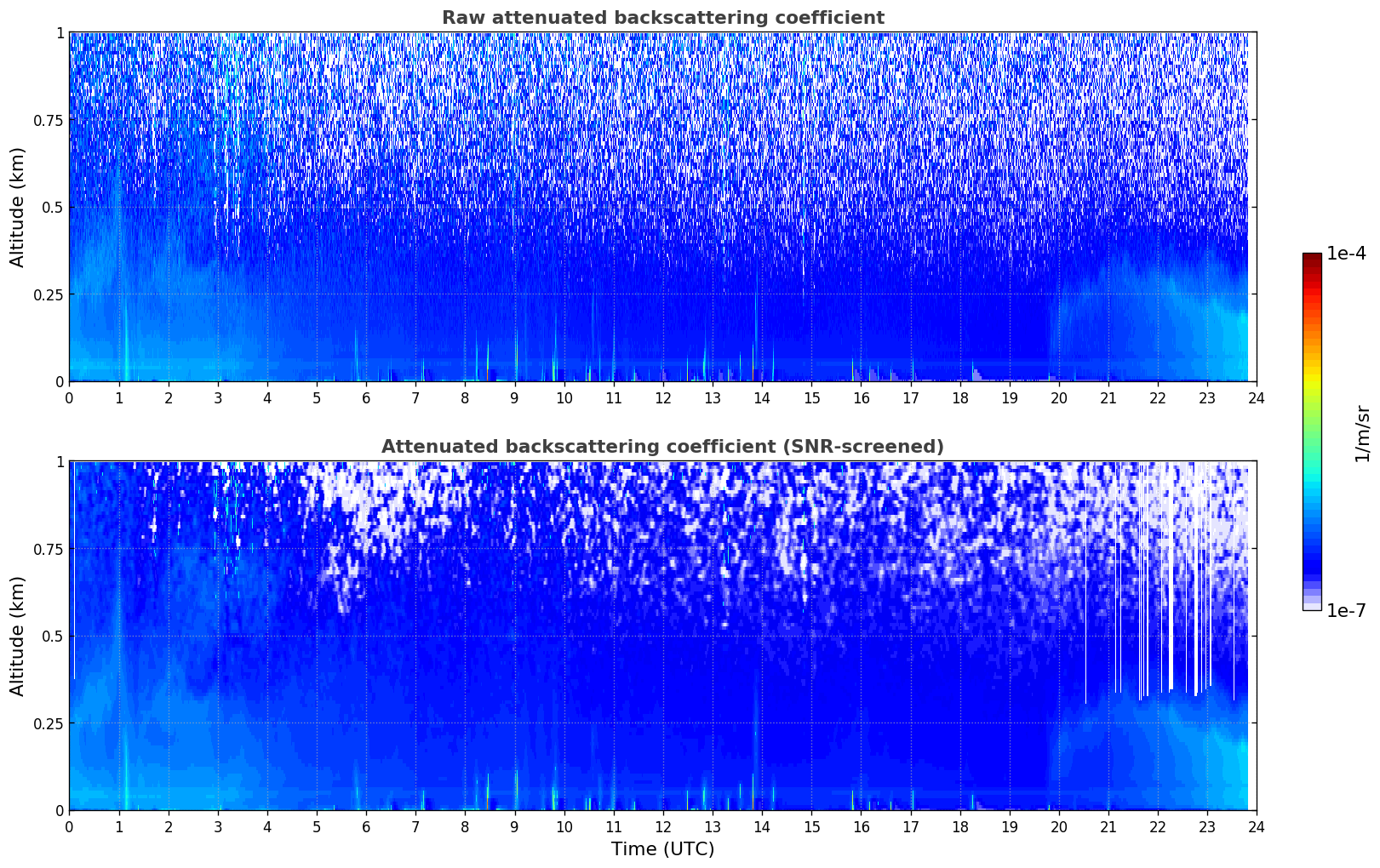Click altitude tick '0.5' on SNR-screened plot
The height and width of the screenshot is (868, 1380).
coord(52,636)
